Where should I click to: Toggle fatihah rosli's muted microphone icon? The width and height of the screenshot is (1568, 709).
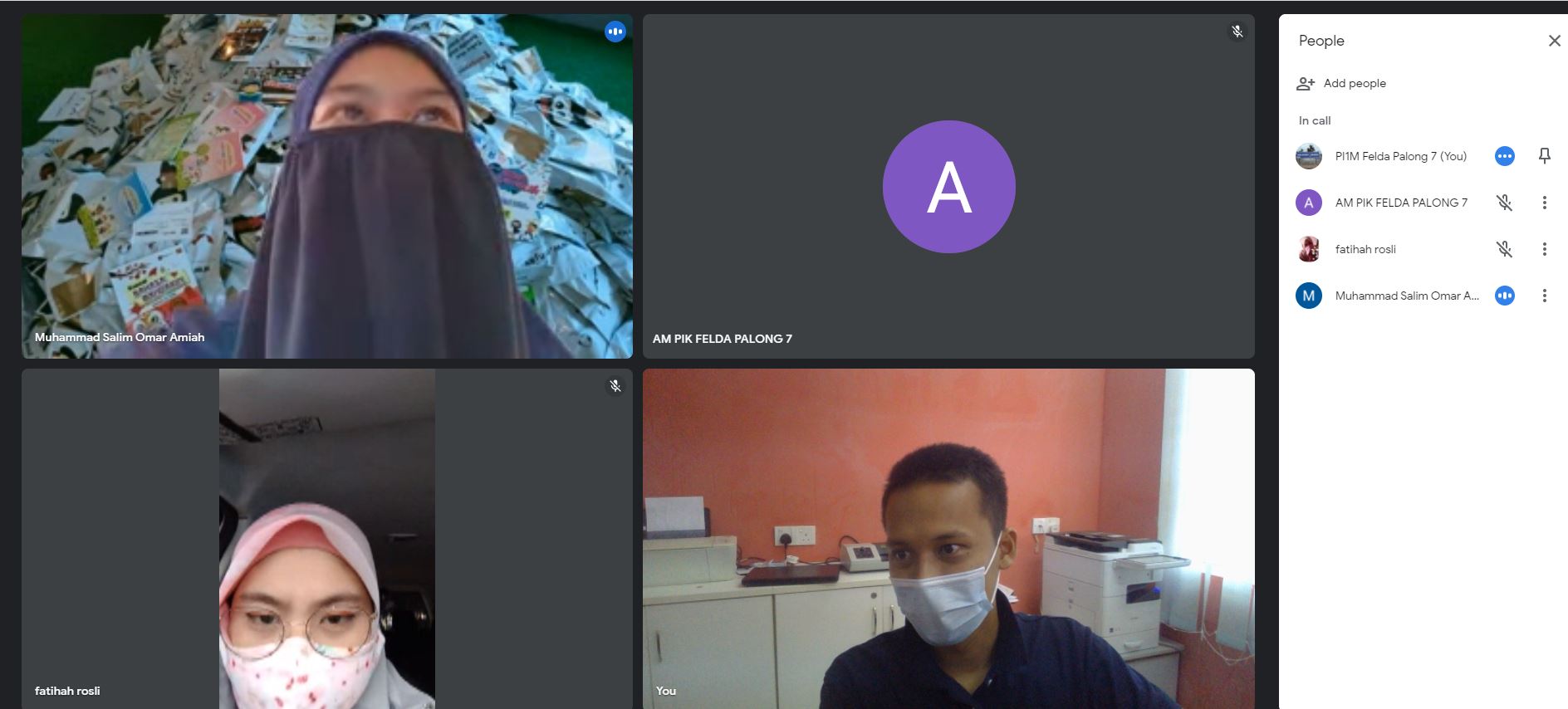click(1504, 249)
